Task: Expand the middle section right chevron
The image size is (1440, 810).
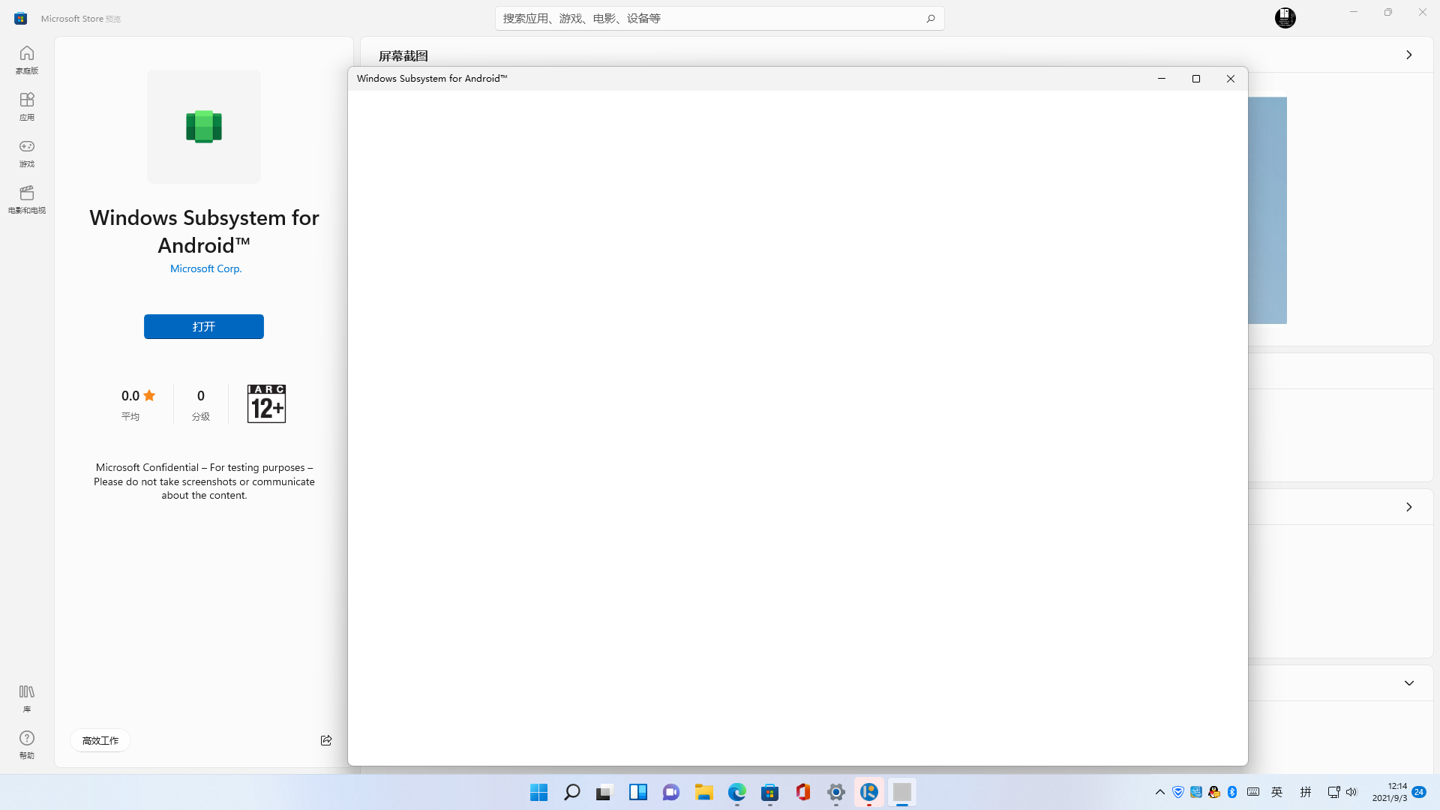Action: pyautogui.click(x=1409, y=507)
